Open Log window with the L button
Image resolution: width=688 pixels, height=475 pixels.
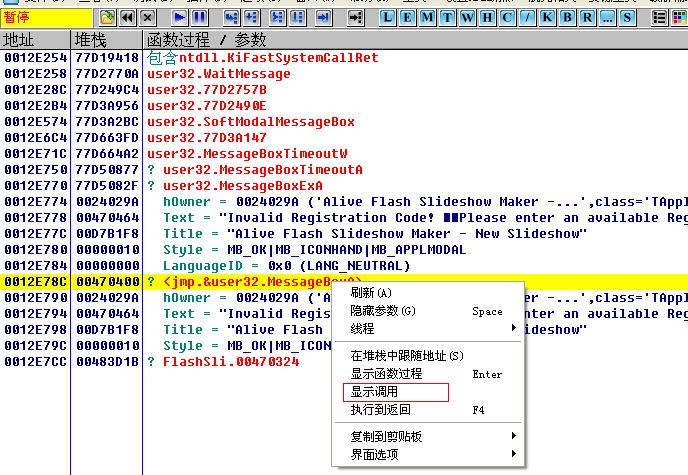point(388,17)
